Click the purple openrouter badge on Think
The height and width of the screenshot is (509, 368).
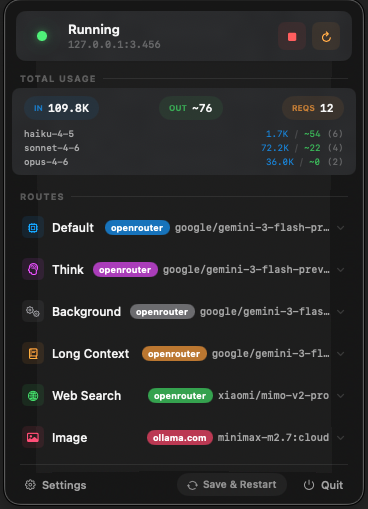(125, 270)
